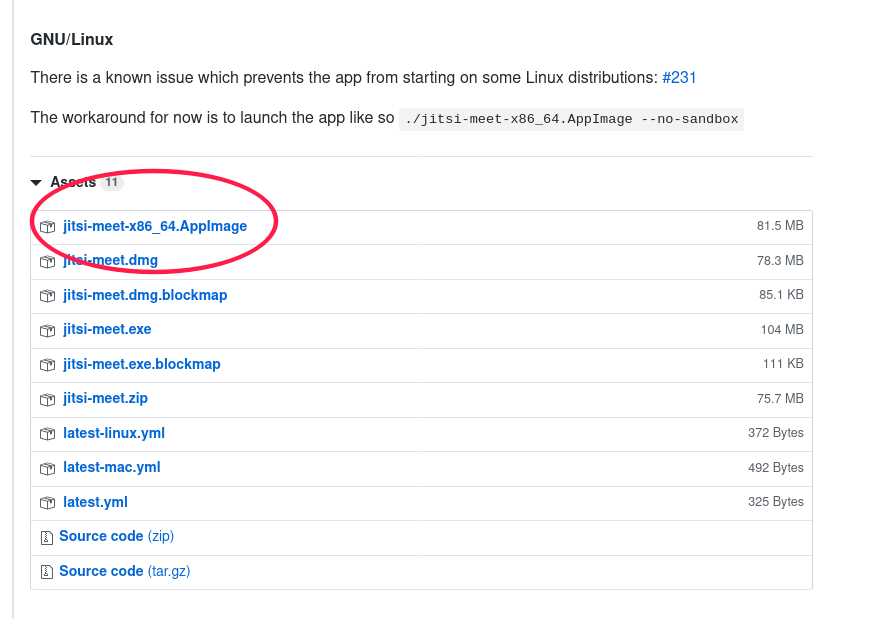Download jitsi-meet.zip archive
The image size is (882, 619).
(105, 398)
